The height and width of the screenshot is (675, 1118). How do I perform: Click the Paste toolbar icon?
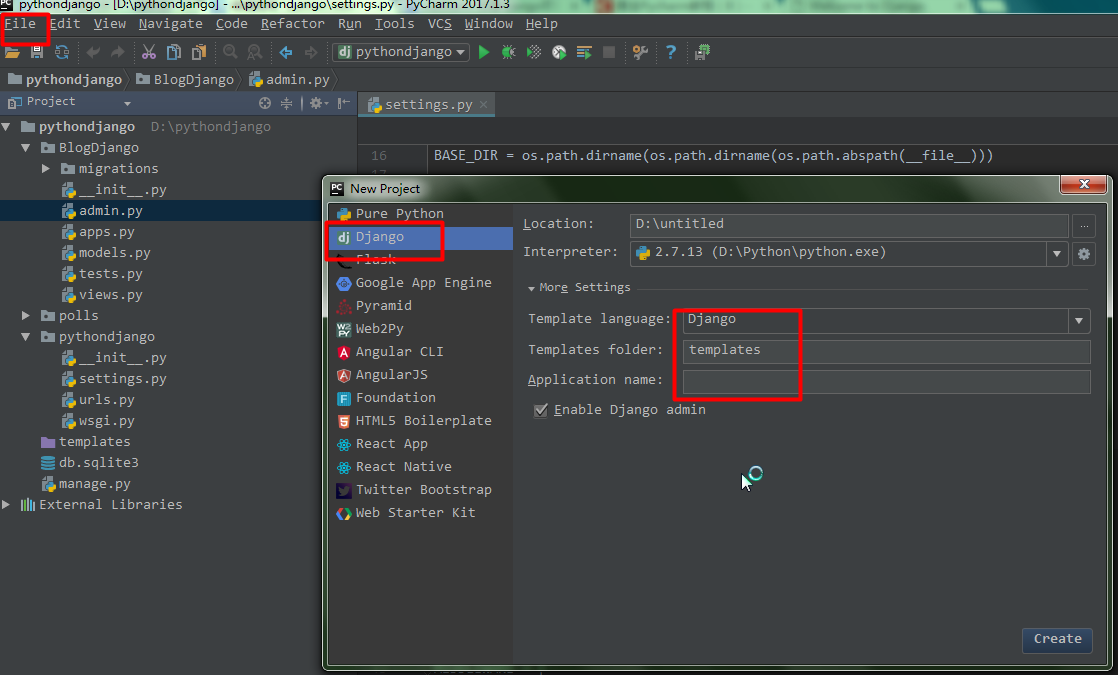pos(199,52)
